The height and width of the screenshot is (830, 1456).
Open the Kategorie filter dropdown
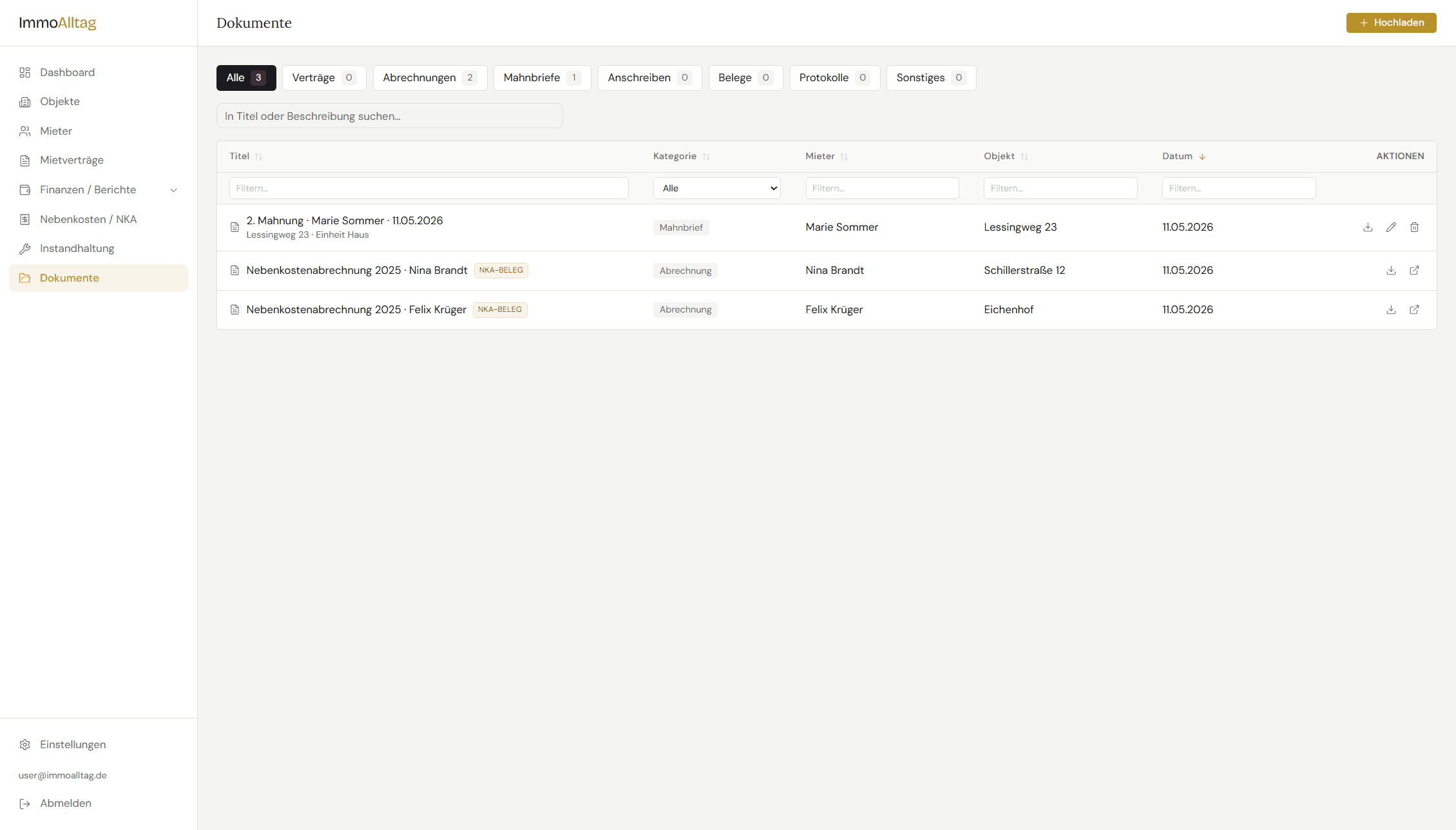(x=716, y=188)
